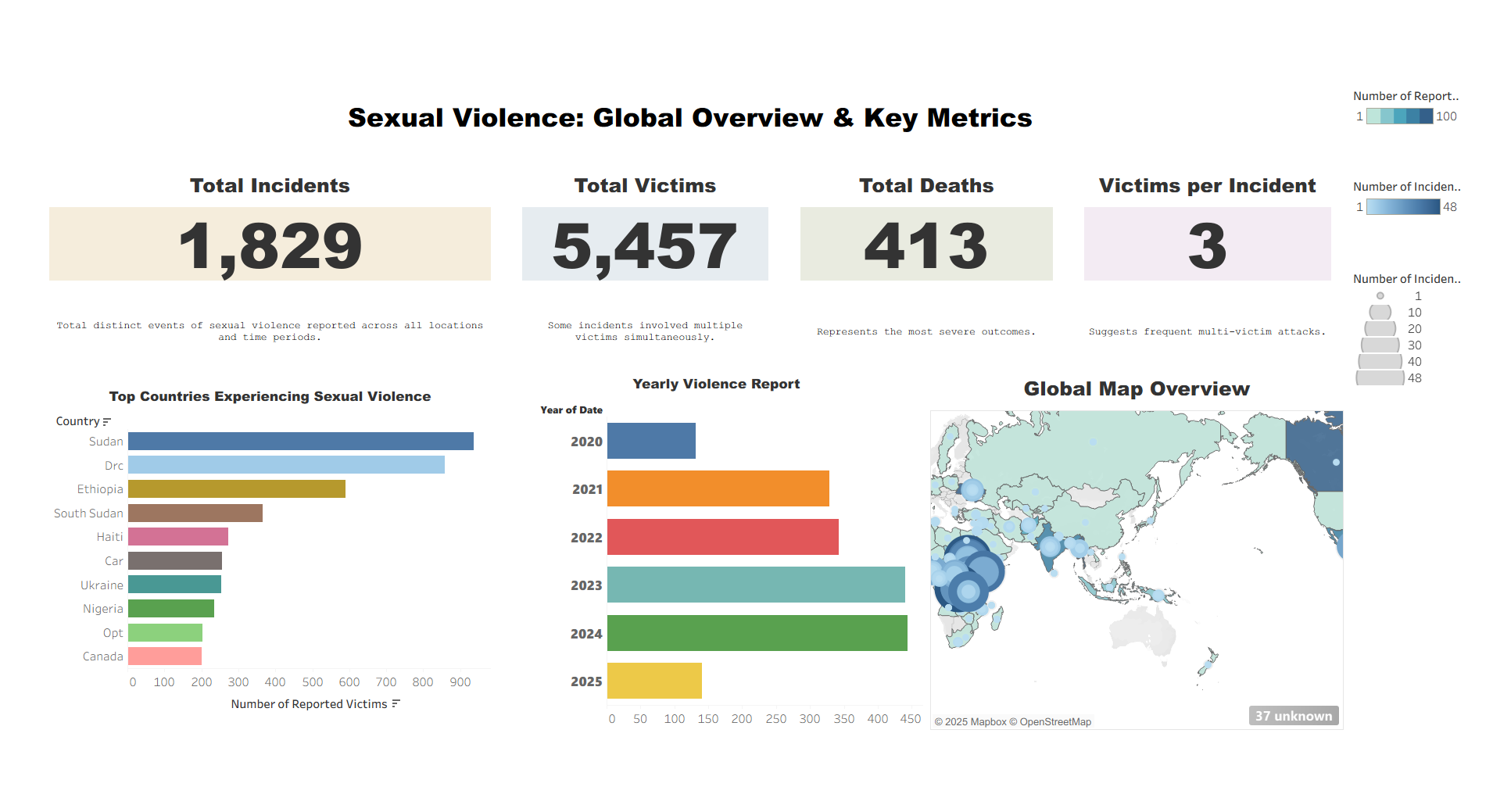Viewport: 1493px width, 812px height.
Task: Click the 'Yearly Violence Report' title
Action: tap(716, 384)
